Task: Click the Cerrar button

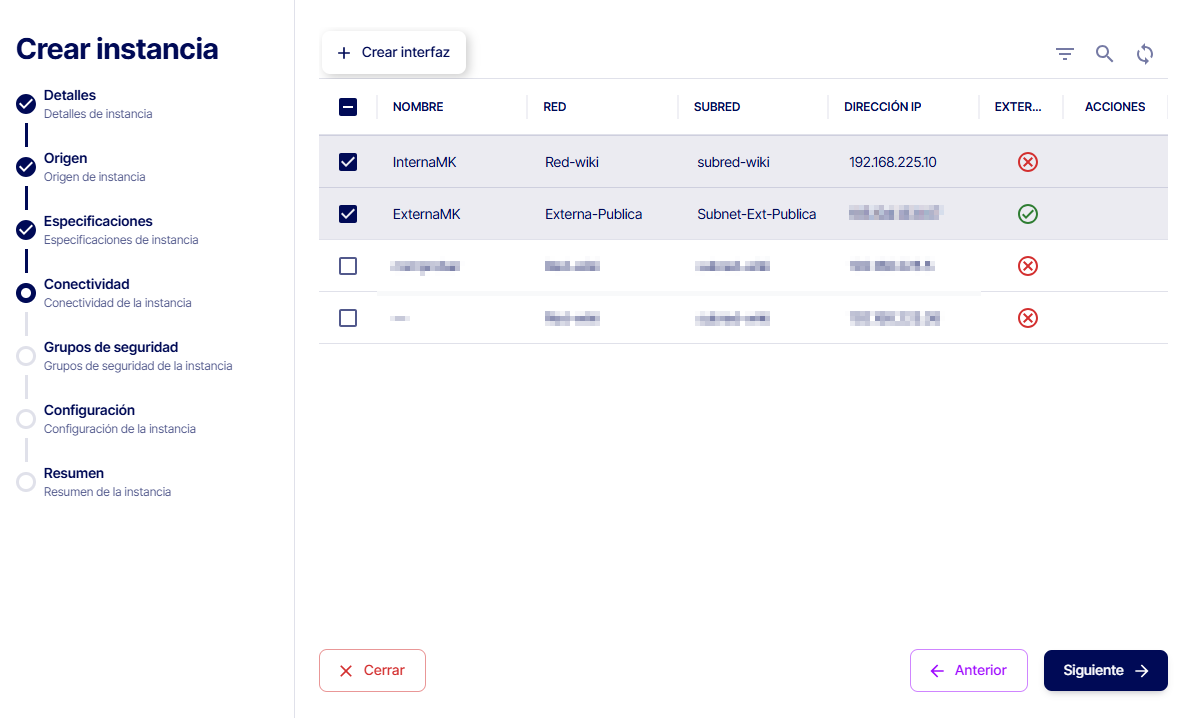Action: pyautogui.click(x=372, y=671)
